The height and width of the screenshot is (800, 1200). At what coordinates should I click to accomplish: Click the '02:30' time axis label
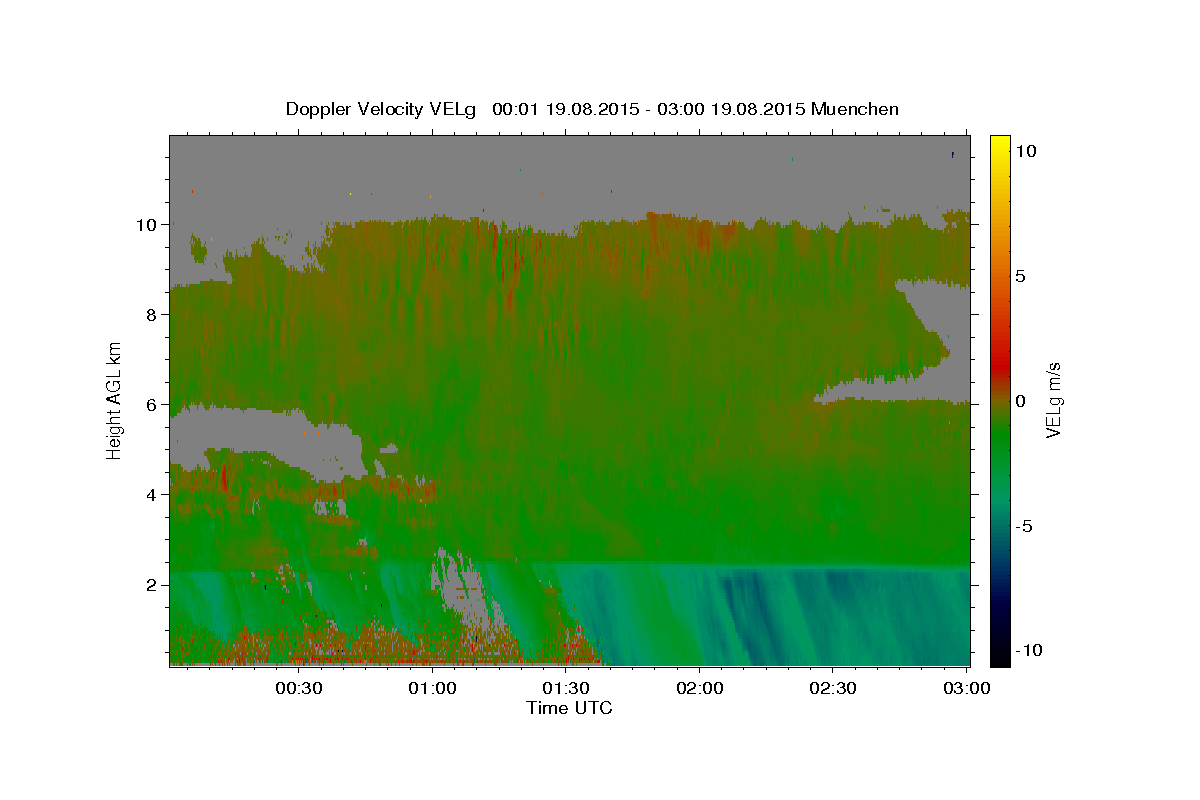click(x=834, y=688)
